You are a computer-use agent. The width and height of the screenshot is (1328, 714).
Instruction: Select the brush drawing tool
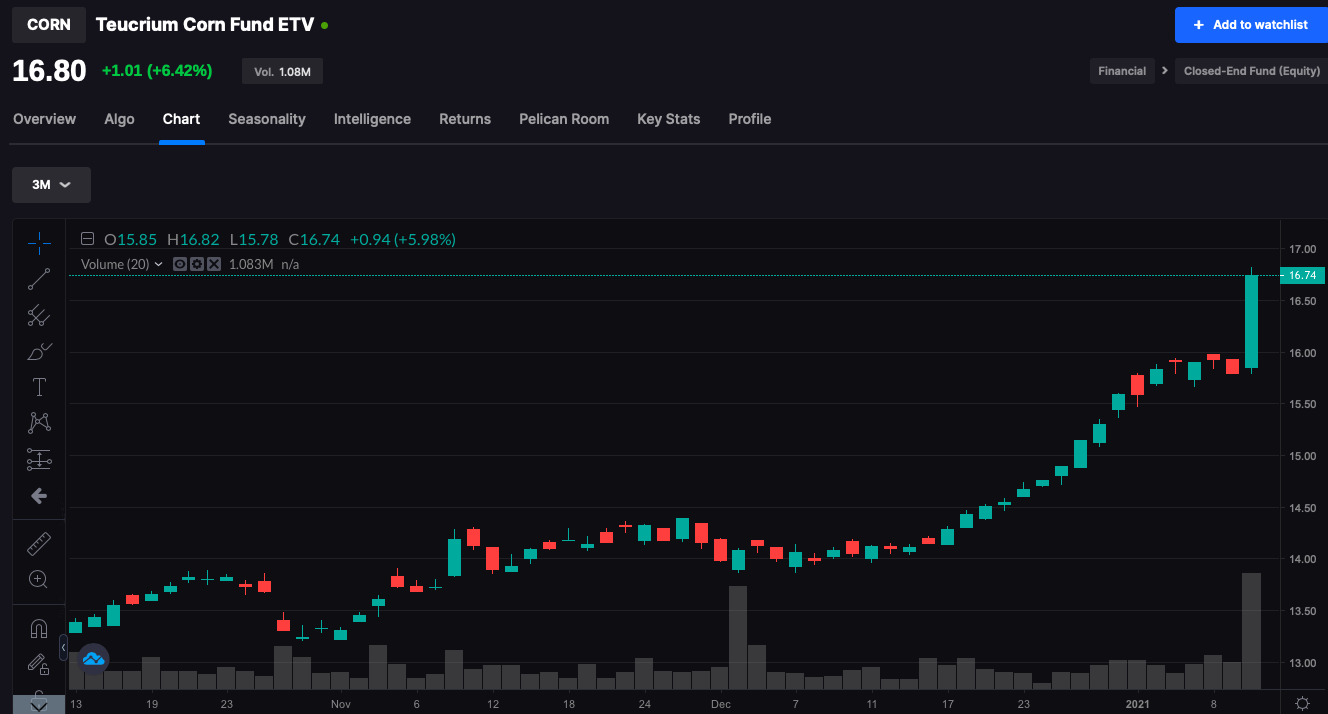click(x=39, y=351)
